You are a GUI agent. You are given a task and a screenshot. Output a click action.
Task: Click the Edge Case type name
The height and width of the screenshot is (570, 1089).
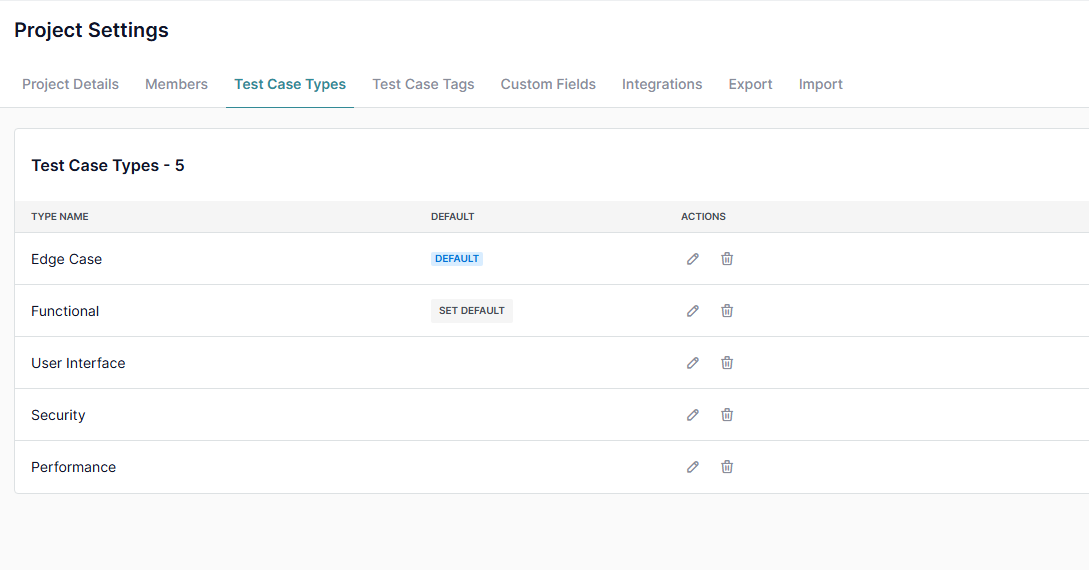(67, 259)
